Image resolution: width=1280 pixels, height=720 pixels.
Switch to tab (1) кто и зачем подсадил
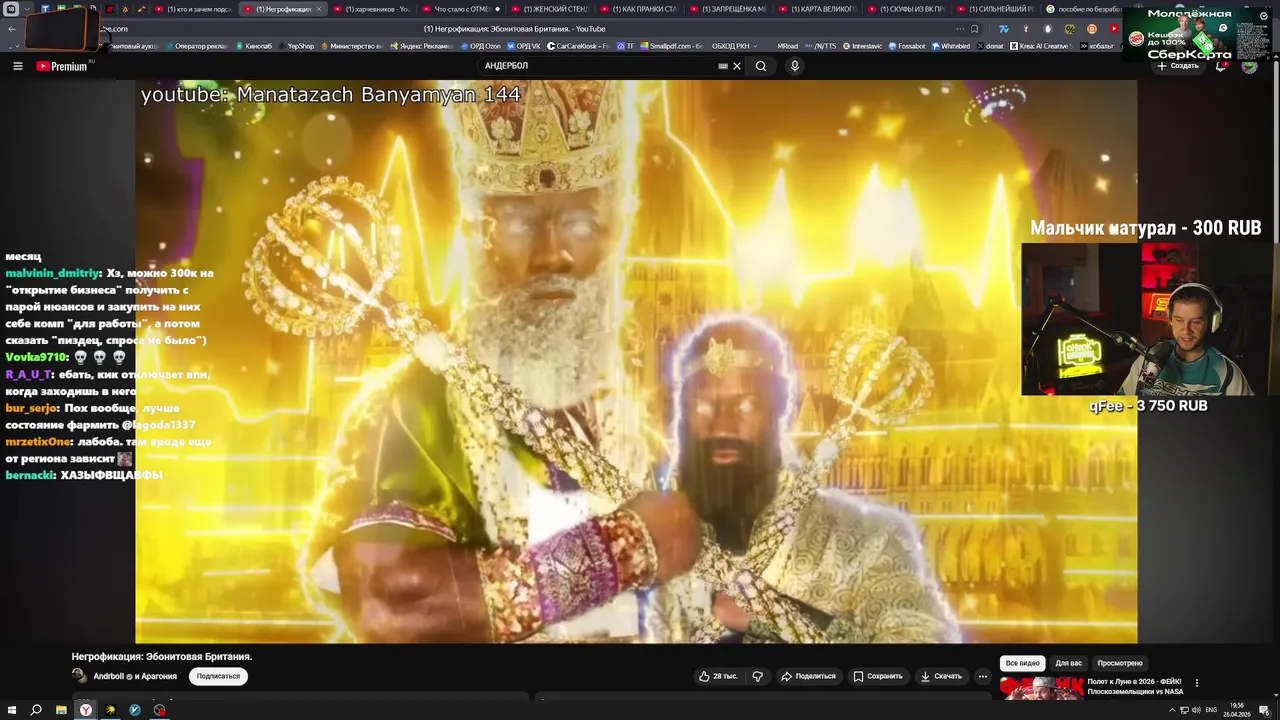[x=191, y=9]
